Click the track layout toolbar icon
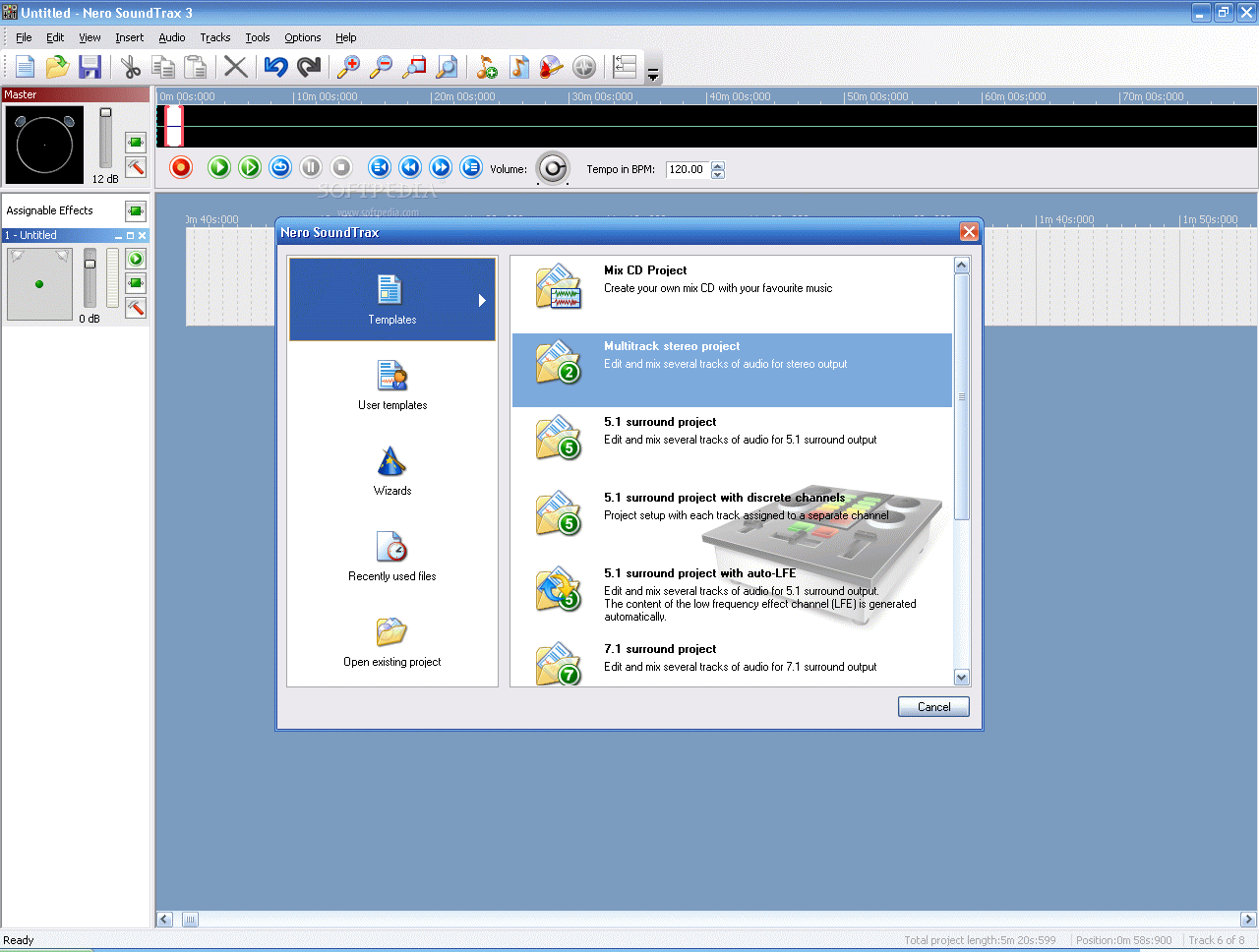Screen dimensions: 1259x952 coord(625,67)
